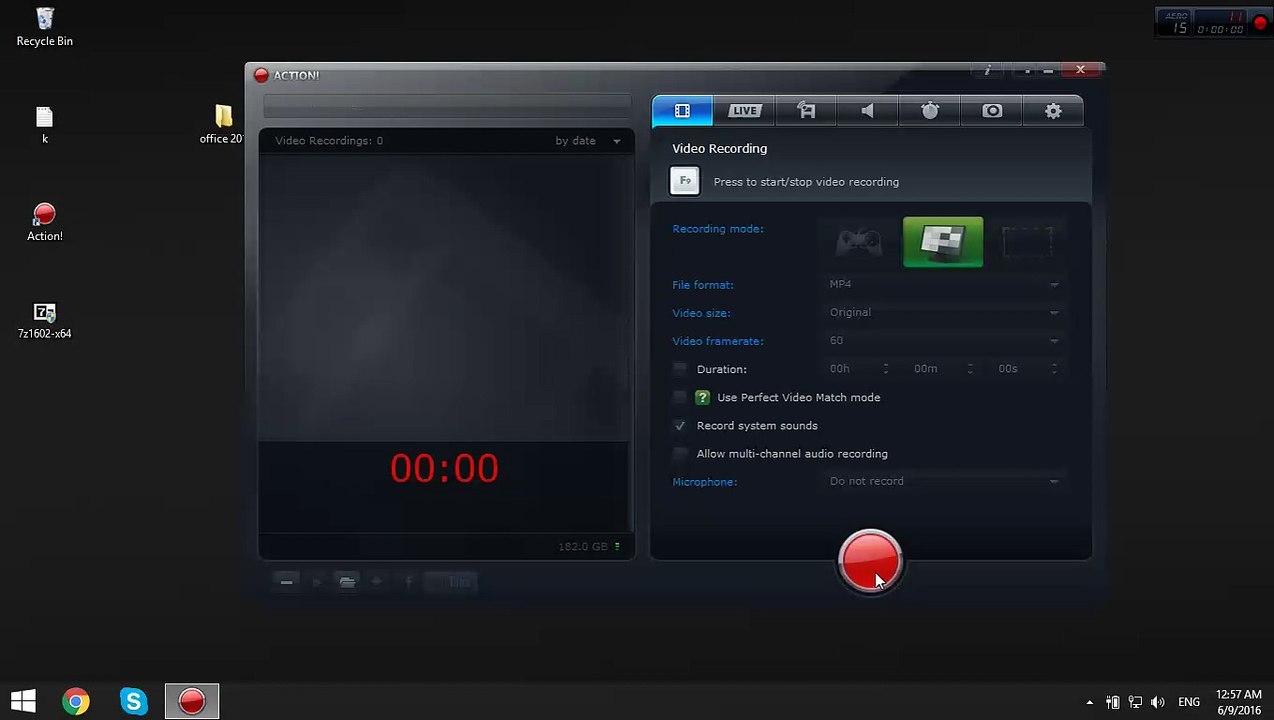Screen dimensions: 1274x720
Task: Open the Video Recording tab (film icon)
Action: coord(682,111)
